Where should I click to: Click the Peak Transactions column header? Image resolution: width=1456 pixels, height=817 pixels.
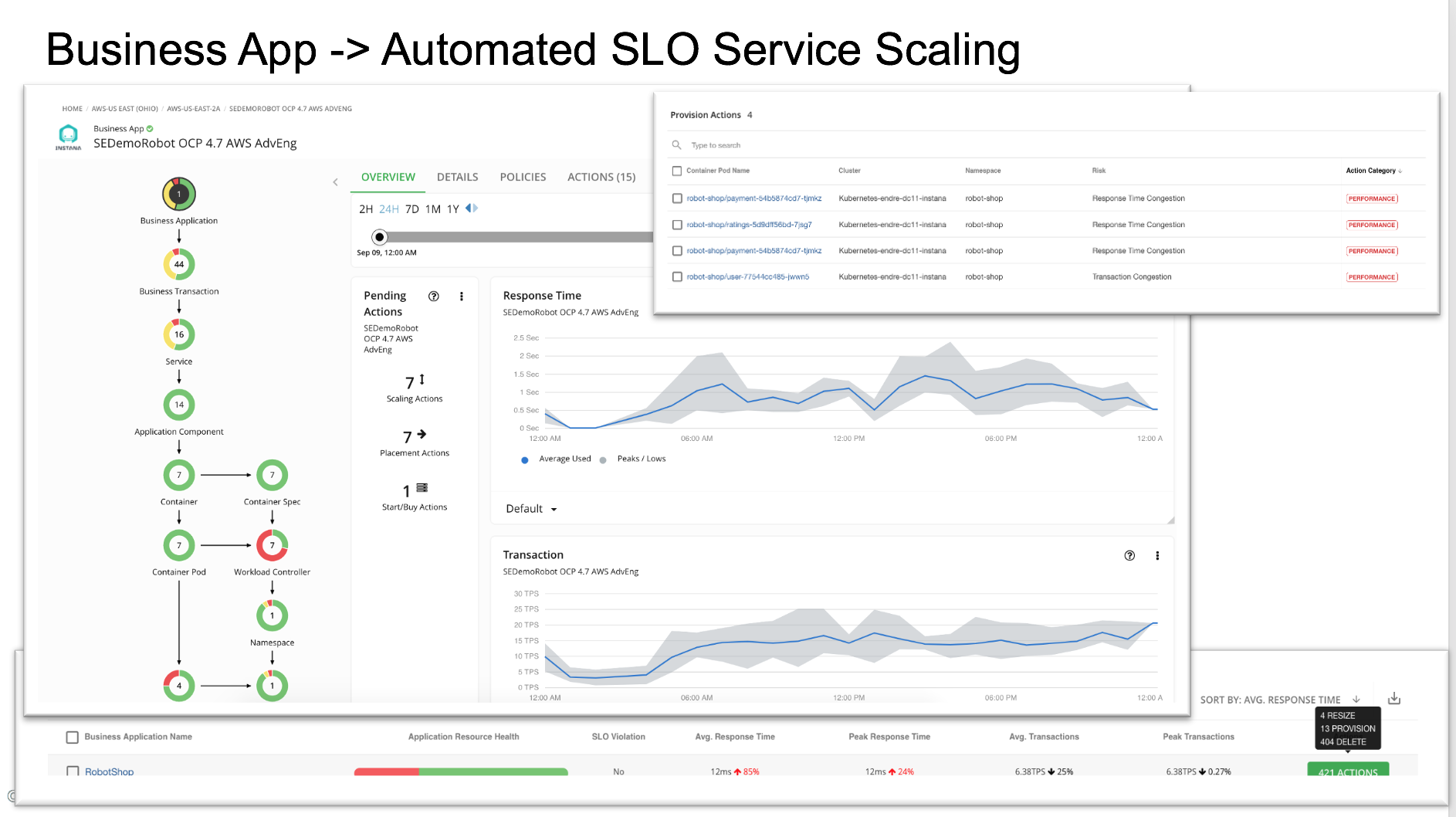1198,737
